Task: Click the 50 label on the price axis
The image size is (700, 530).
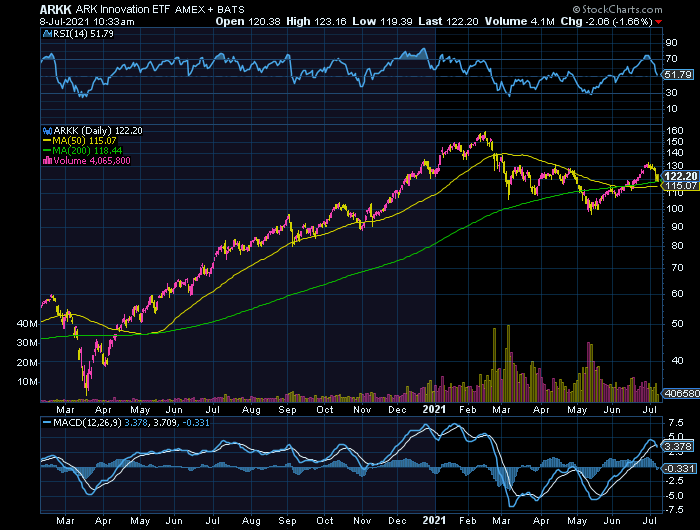Action: [677, 323]
